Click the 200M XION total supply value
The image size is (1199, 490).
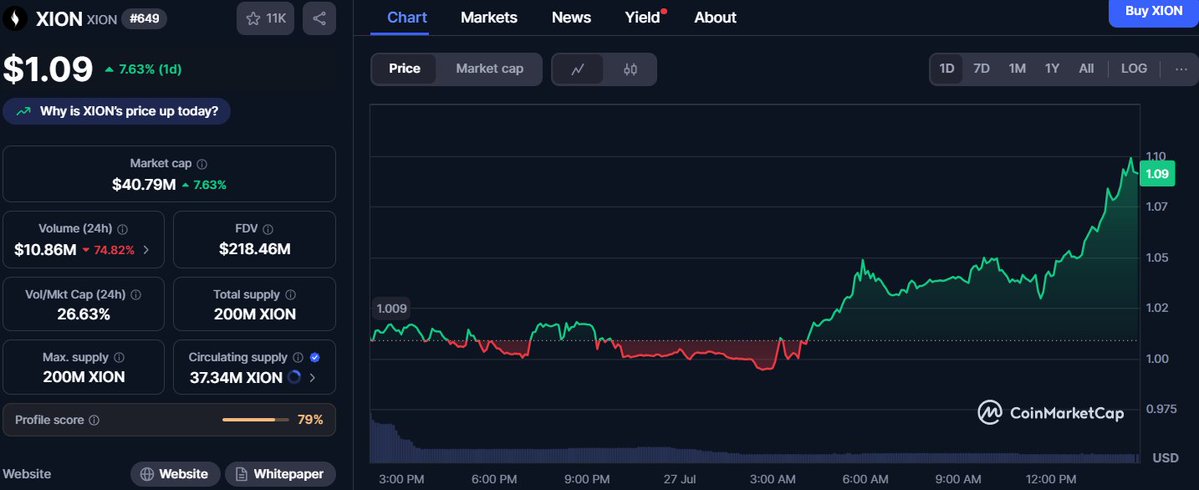tap(255, 314)
